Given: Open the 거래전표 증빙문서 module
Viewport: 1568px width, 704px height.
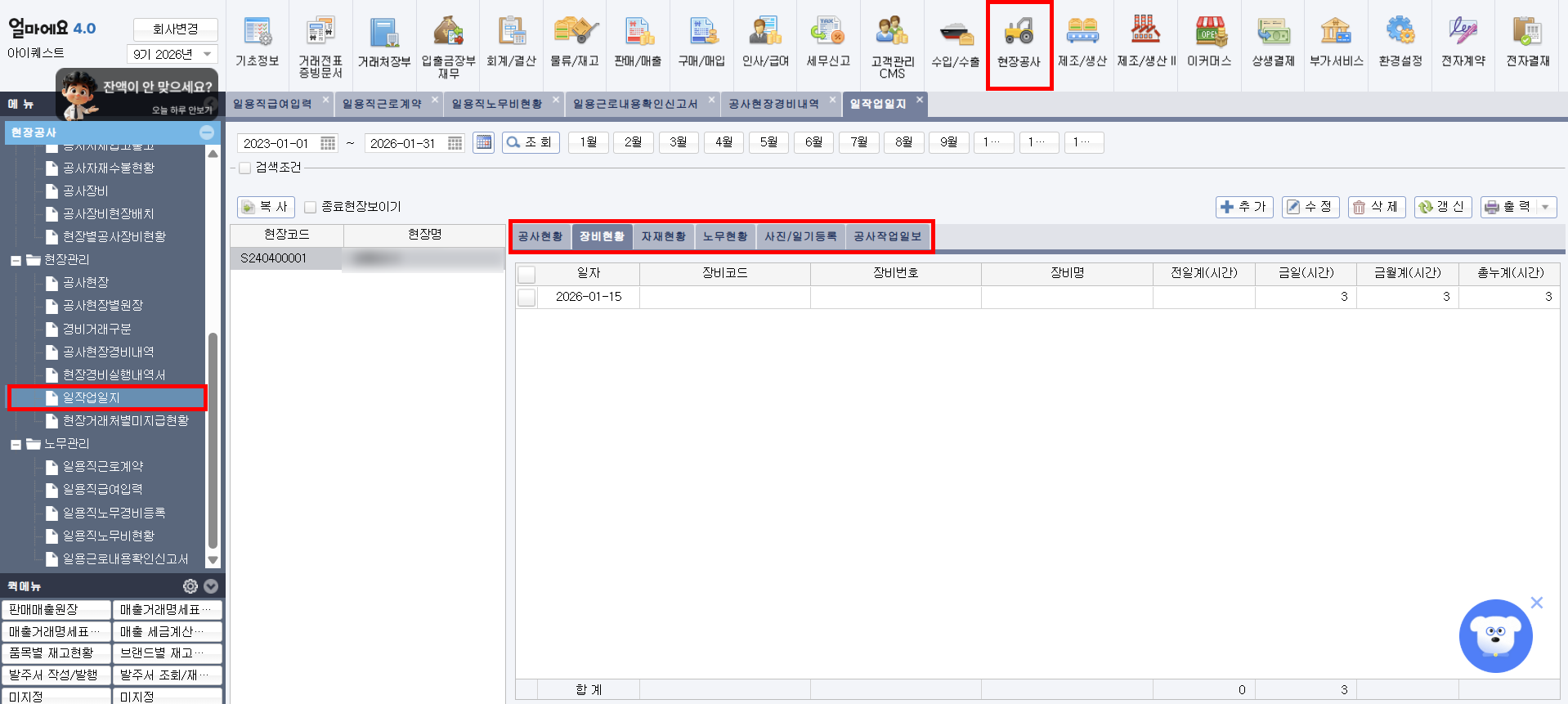Looking at the screenshot, I should (320, 46).
